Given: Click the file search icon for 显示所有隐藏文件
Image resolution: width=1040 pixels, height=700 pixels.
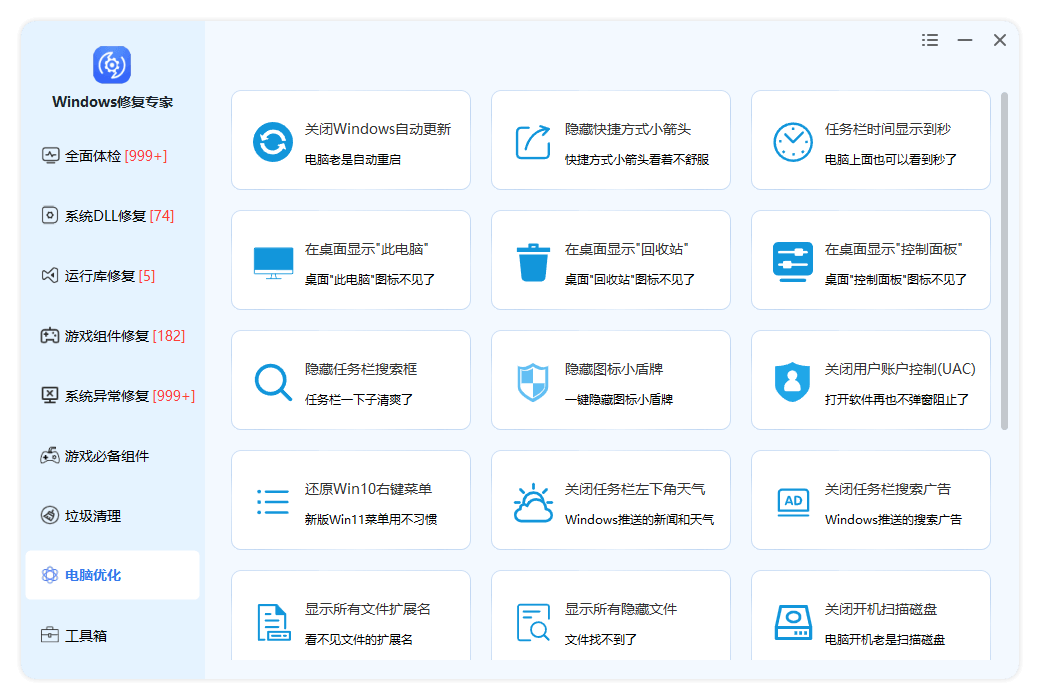Looking at the screenshot, I should click(x=533, y=622).
